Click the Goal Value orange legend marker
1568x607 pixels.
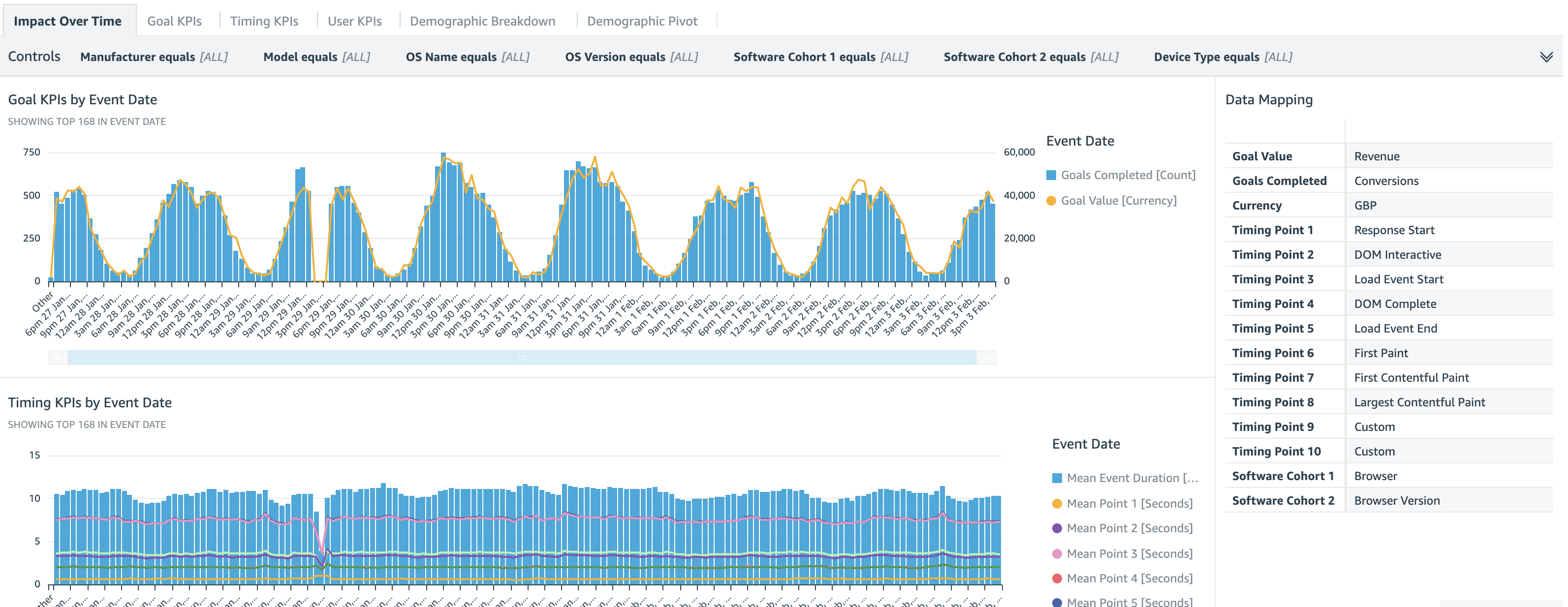(1051, 201)
